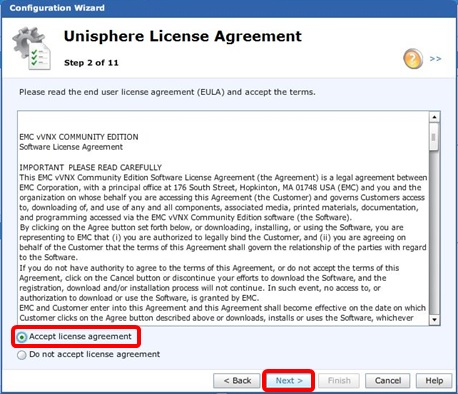
Task: Click the EULA scrollbar up arrow
Action: pyautogui.click(x=434, y=117)
